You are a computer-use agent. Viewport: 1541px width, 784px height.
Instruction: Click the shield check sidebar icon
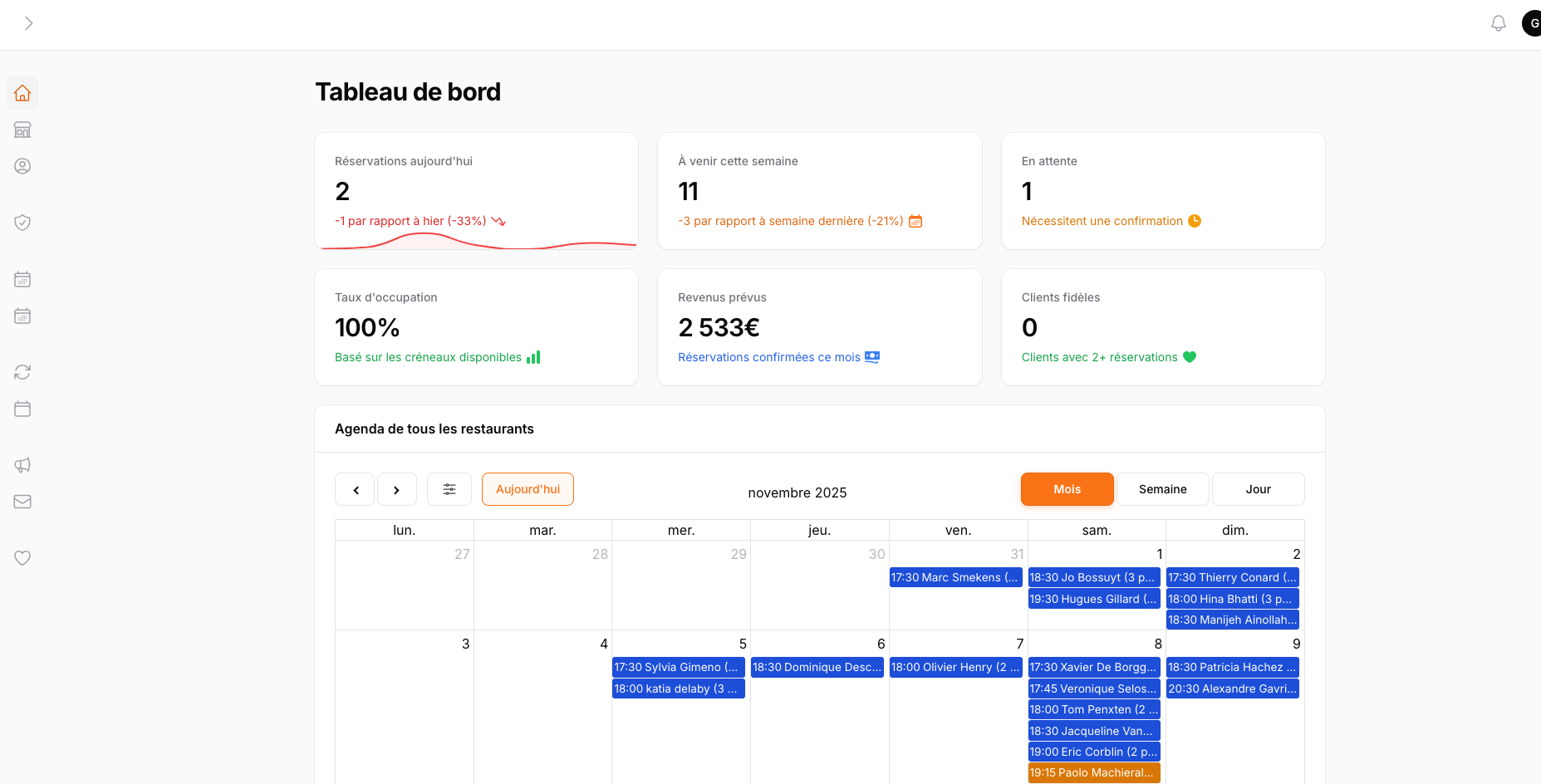tap(22, 223)
